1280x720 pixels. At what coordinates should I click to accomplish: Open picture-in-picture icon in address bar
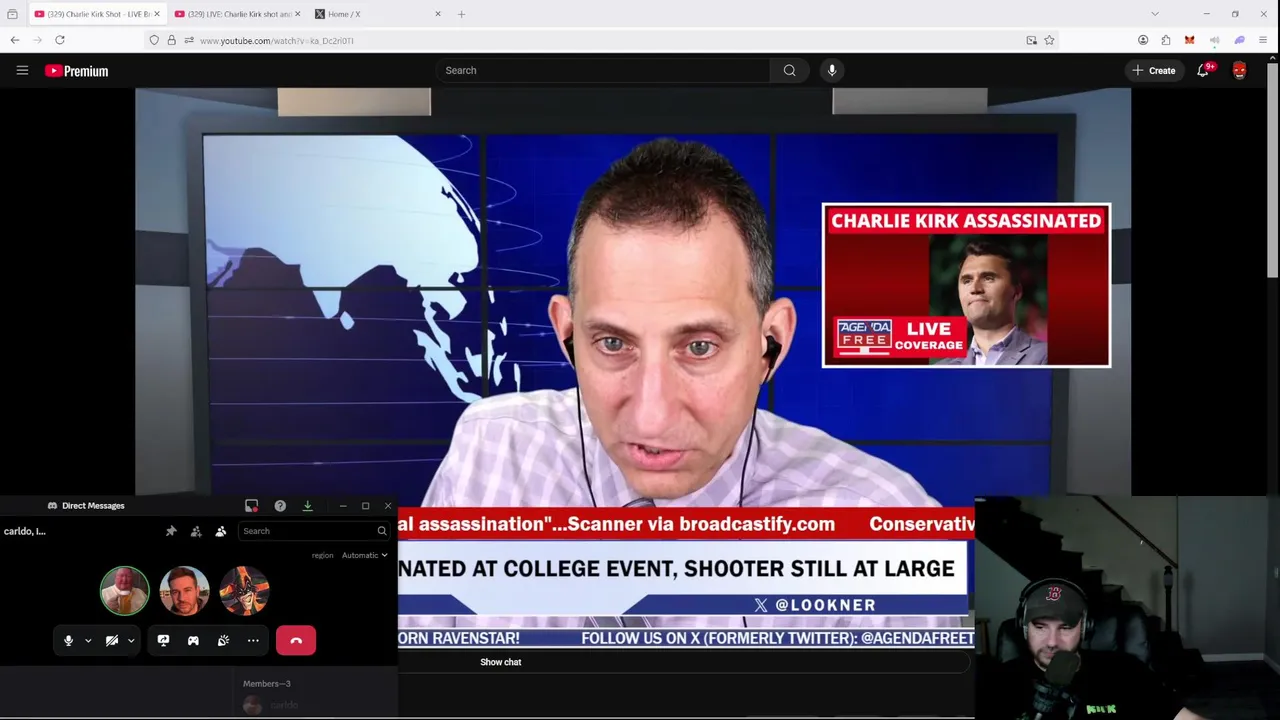tap(1031, 40)
